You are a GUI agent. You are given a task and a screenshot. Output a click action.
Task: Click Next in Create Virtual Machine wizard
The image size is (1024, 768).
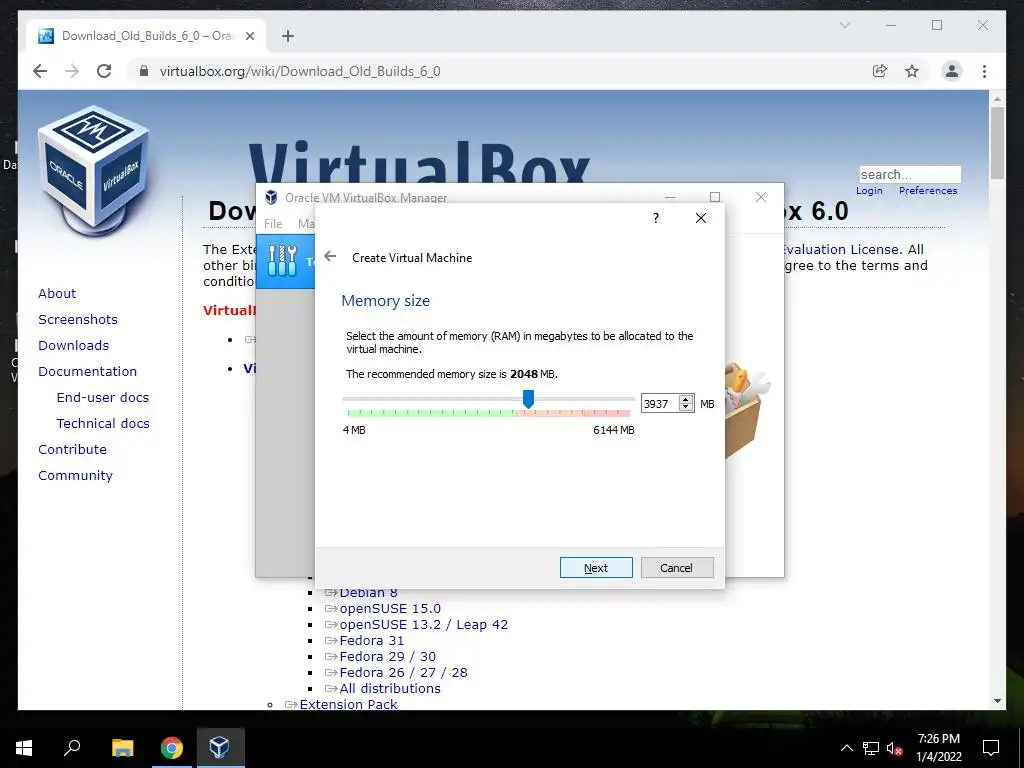(596, 568)
